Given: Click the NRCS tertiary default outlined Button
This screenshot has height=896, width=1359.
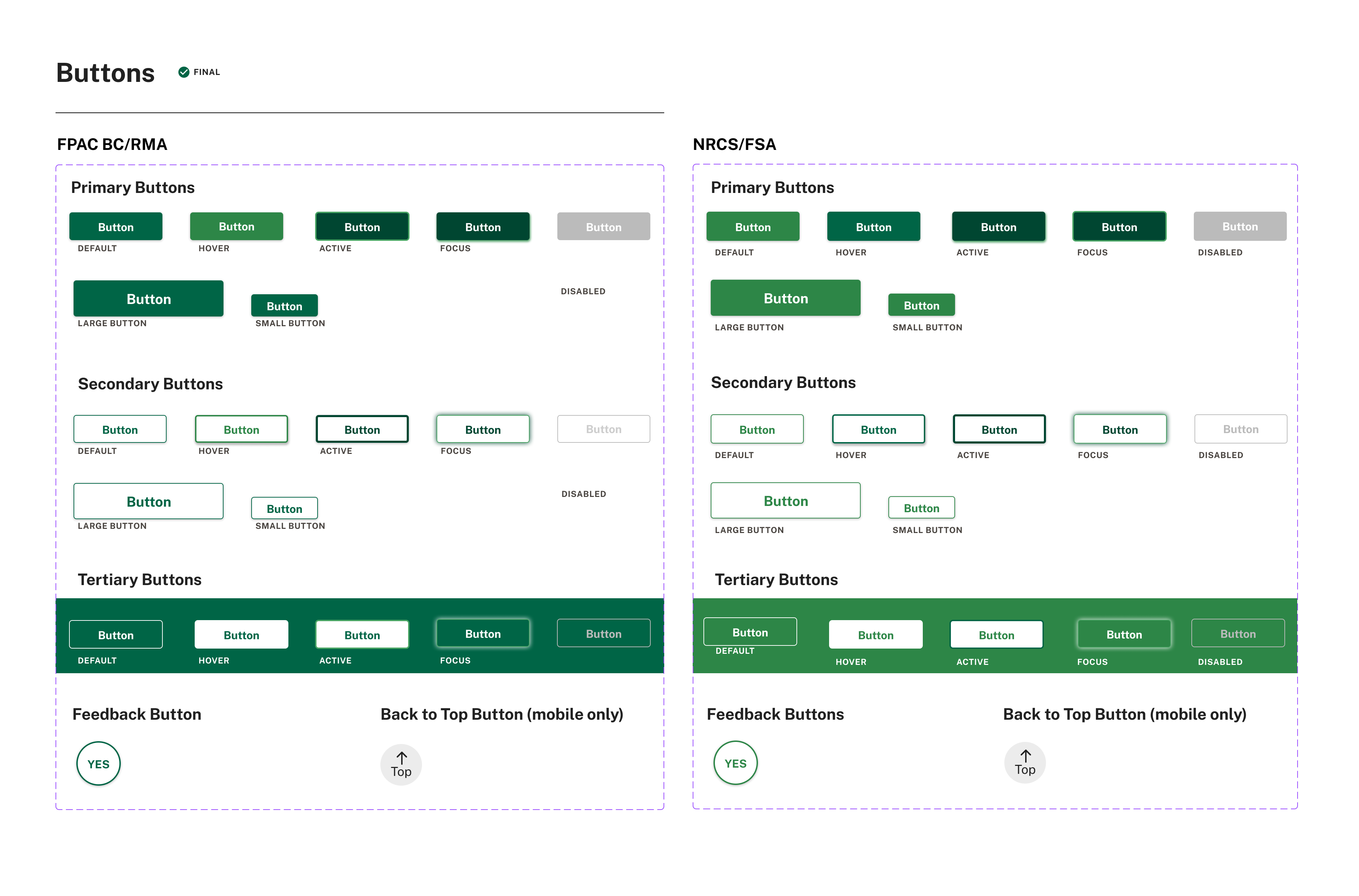Looking at the screenshot, I should 750,632.
